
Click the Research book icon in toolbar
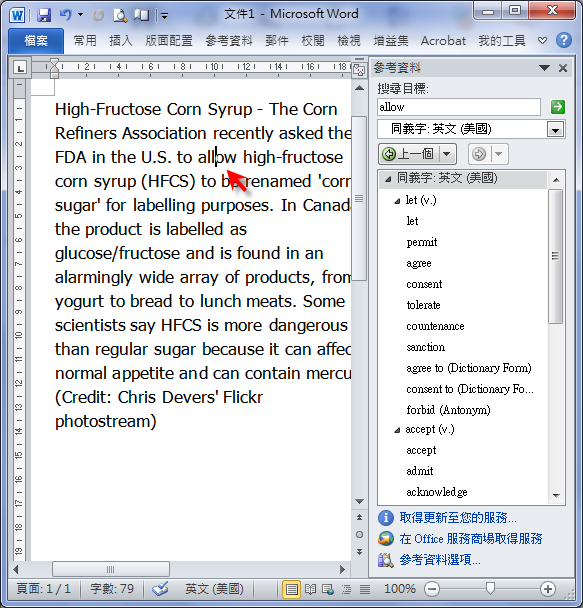point(141,15)
